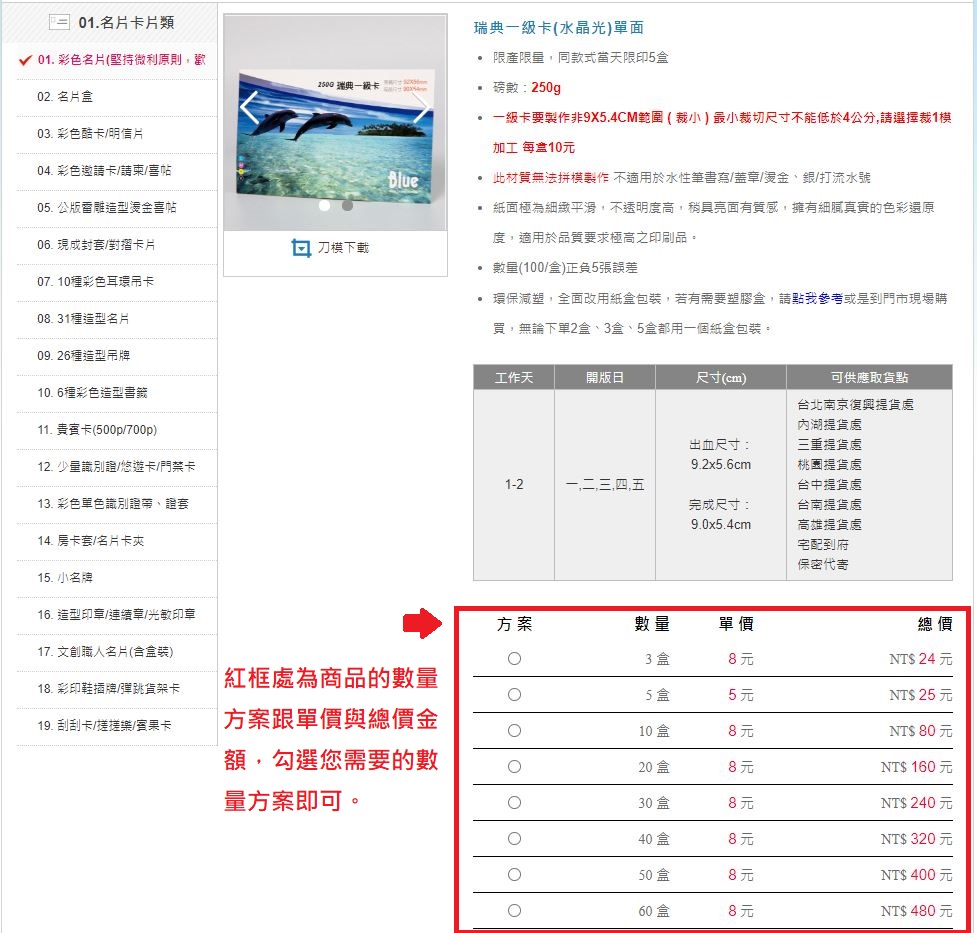Click total price NT$ 160 元
Image resolution: width=977 pixels, height=933 pixels.
[x=917, y=767]
